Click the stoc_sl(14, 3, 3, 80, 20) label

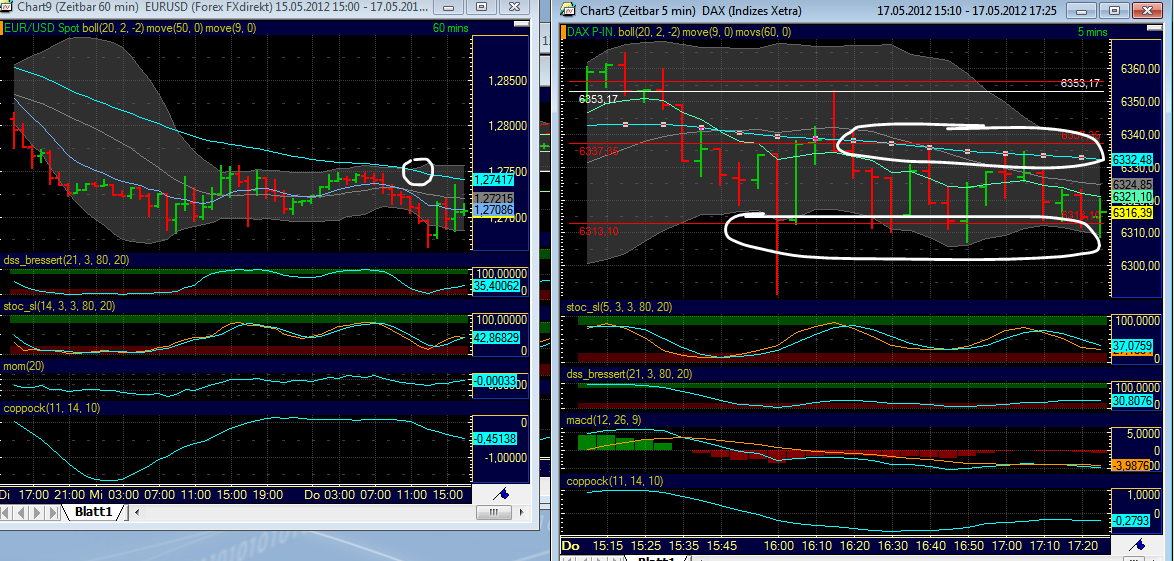click(x=59, y=306)
